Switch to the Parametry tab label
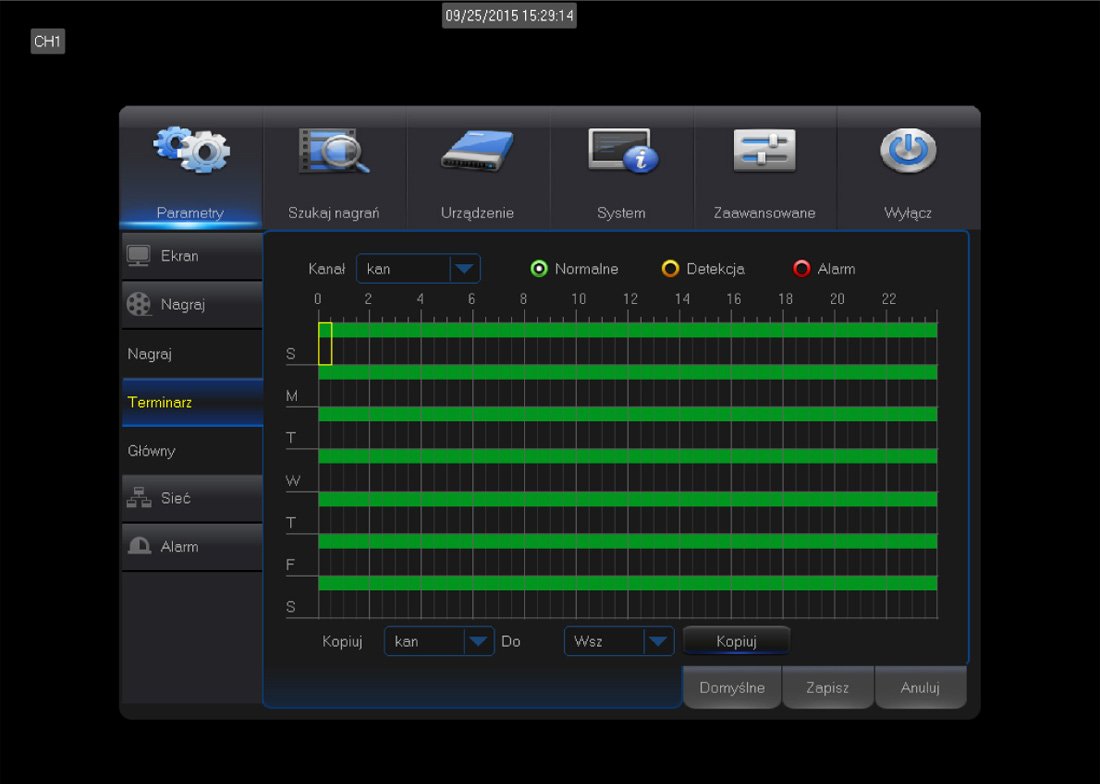The image size is (1100, 784). click(x=190, y=212)
